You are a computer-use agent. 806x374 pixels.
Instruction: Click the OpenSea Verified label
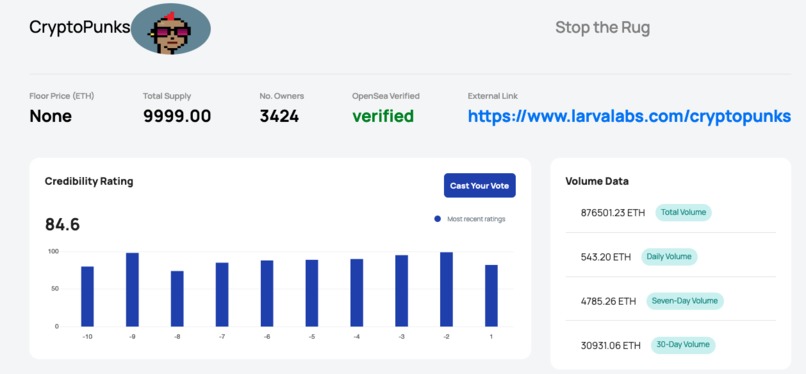coord(386,96)
